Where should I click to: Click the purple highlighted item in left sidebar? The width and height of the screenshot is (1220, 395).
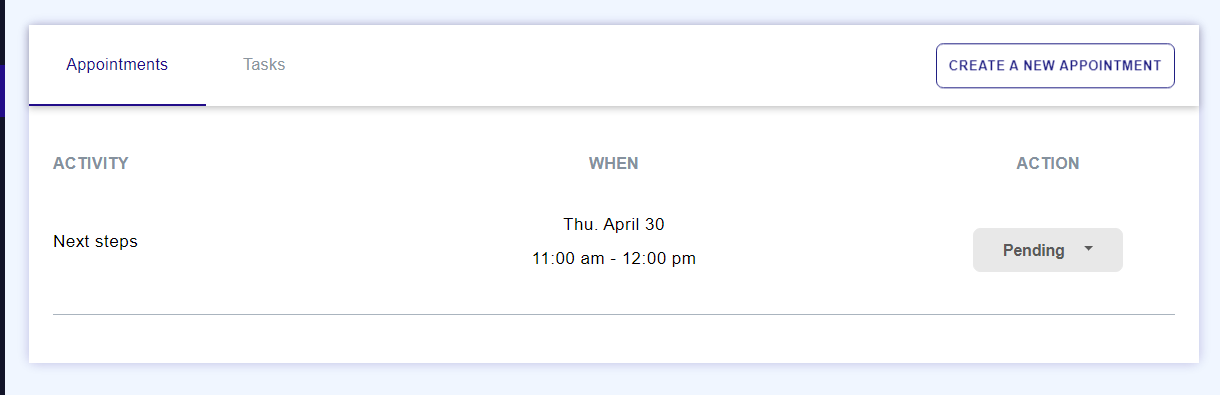[x=3, y=92]
